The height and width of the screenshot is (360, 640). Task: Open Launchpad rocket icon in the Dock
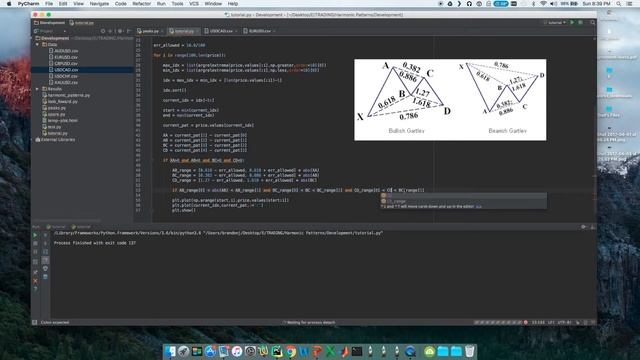tap(184, 351)
